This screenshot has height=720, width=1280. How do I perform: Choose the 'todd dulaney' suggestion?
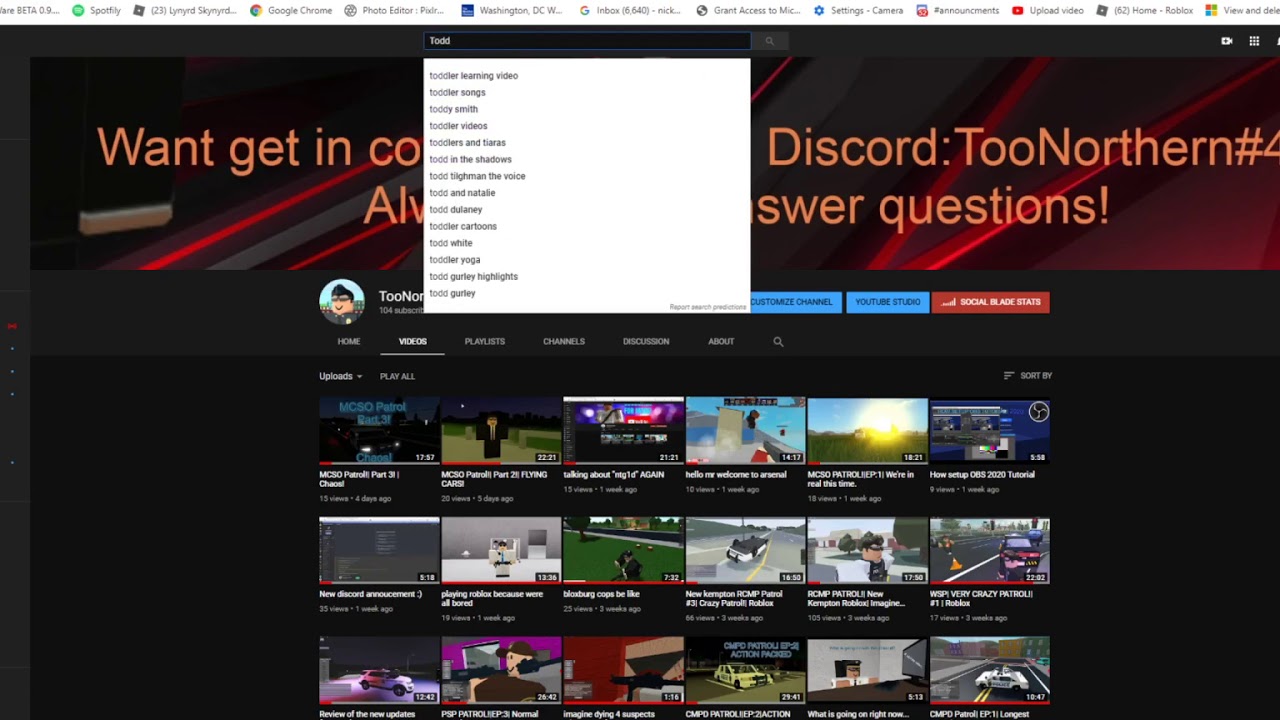(x=587, y=210)
